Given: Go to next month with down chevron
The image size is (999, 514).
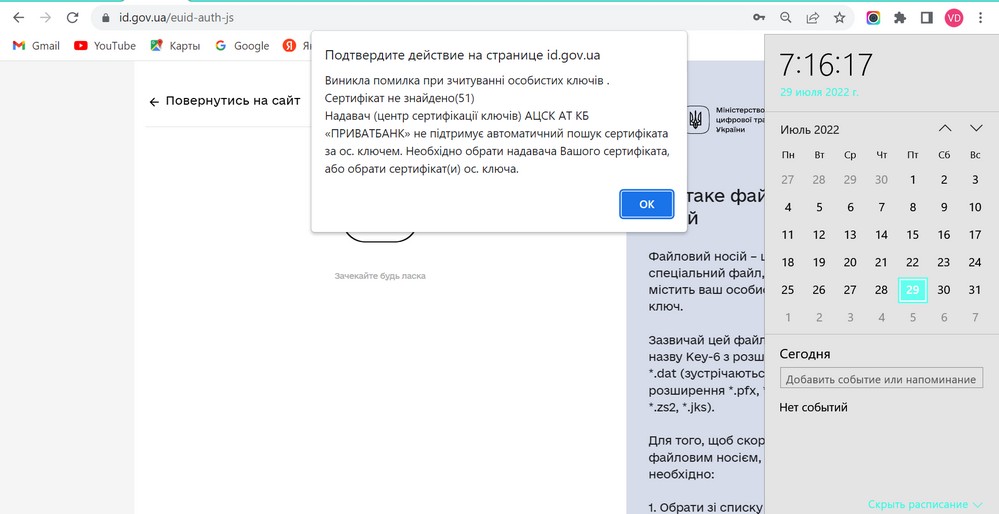Looking at the screenshot, I should coord(976,129).
